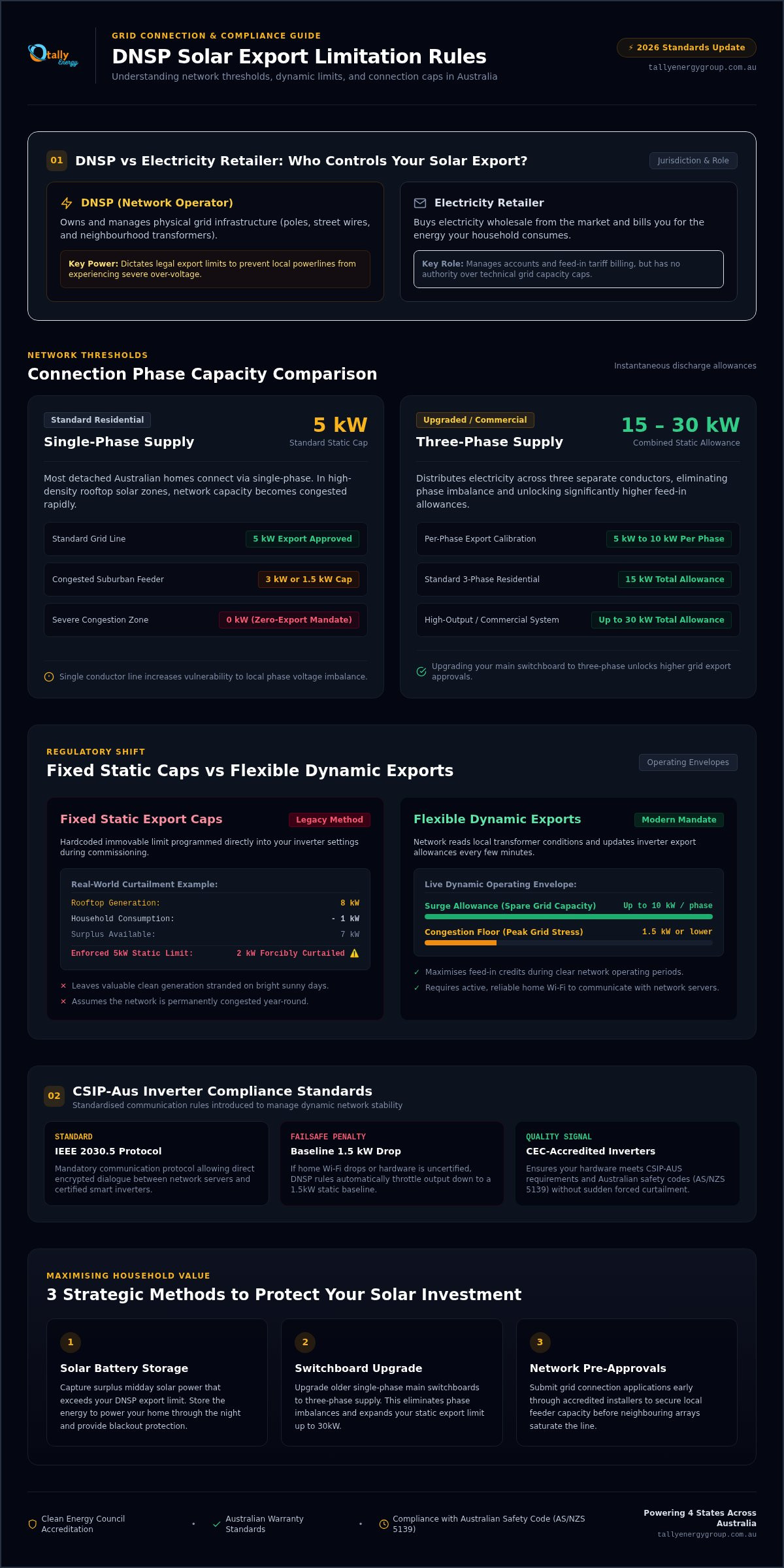Click the Powering 4 States Across Australia text
The width and height of the screenshot is (784, 1568).
[700, 1518]
